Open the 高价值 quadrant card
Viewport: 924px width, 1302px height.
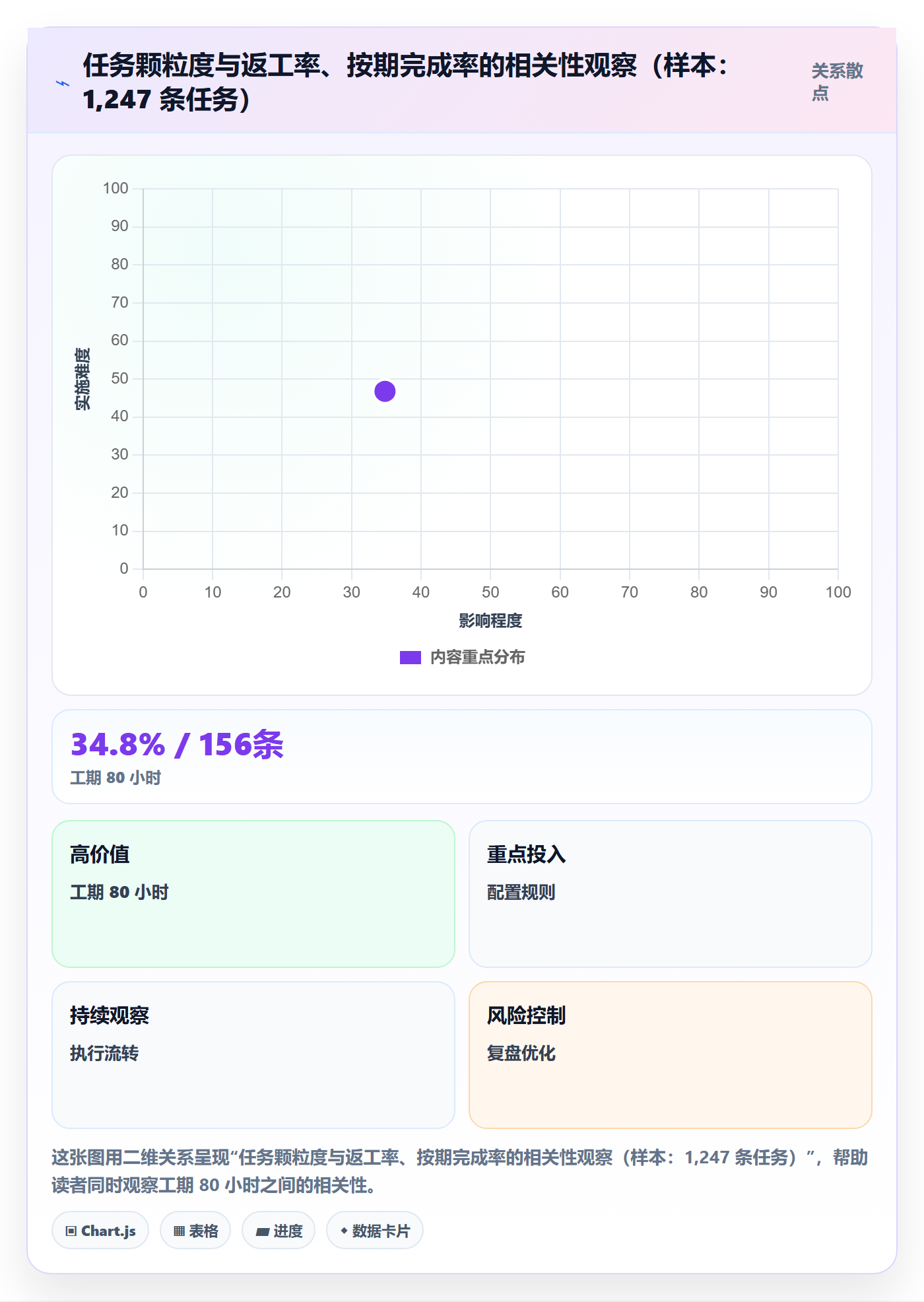click(253, 894)
